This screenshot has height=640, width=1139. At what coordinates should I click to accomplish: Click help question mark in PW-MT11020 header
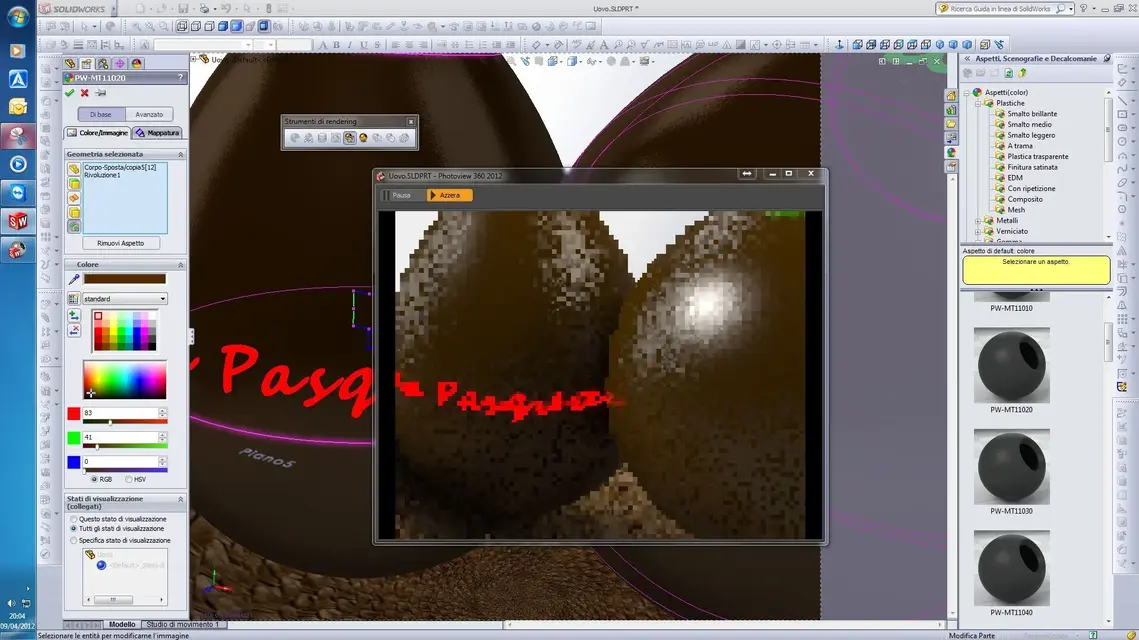click(180, 78)
